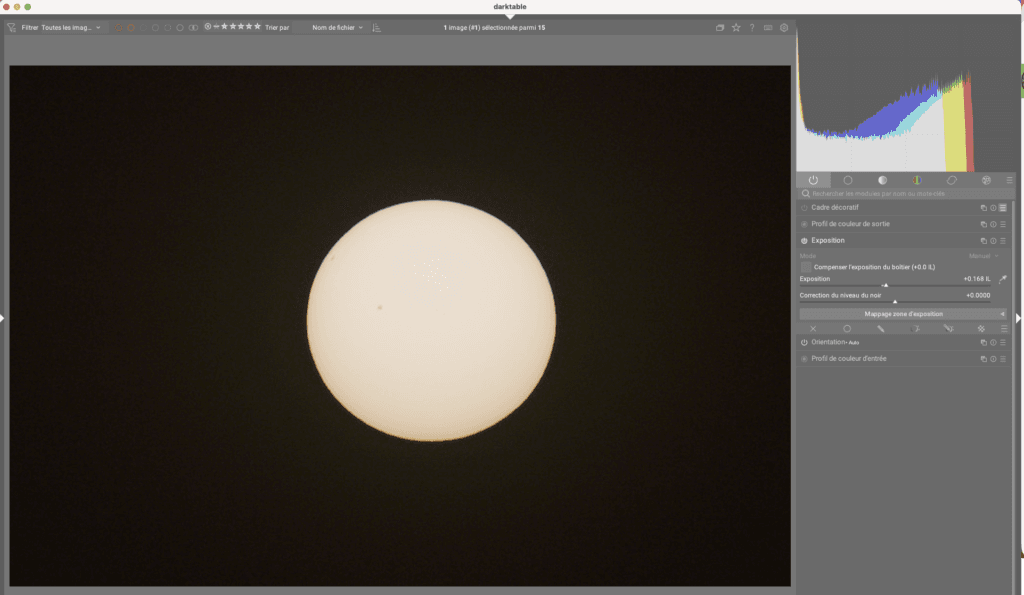The image size is (1024, 595).
Task: Open the 'Nom de fichier' sort dropdown
Action: (x=337, y=27)
